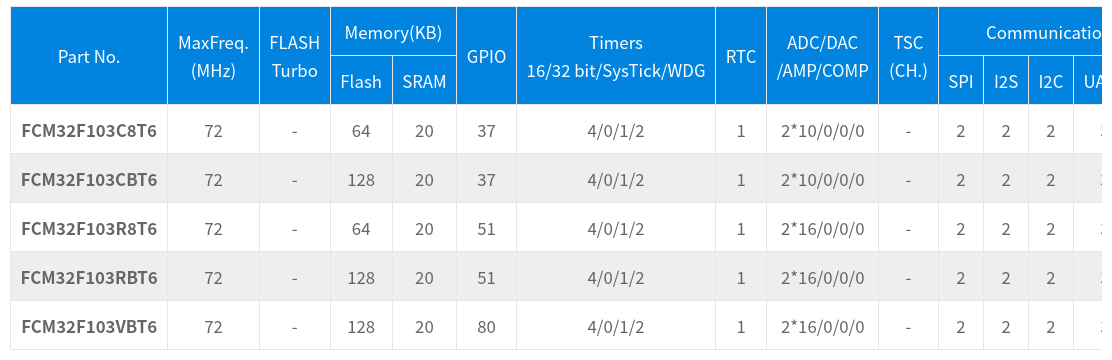The height and width of the screenshot is (360, 1112).
Task: Click the ADC/DAC/AMP/COMP column header
Action: (x=823, y=57)
